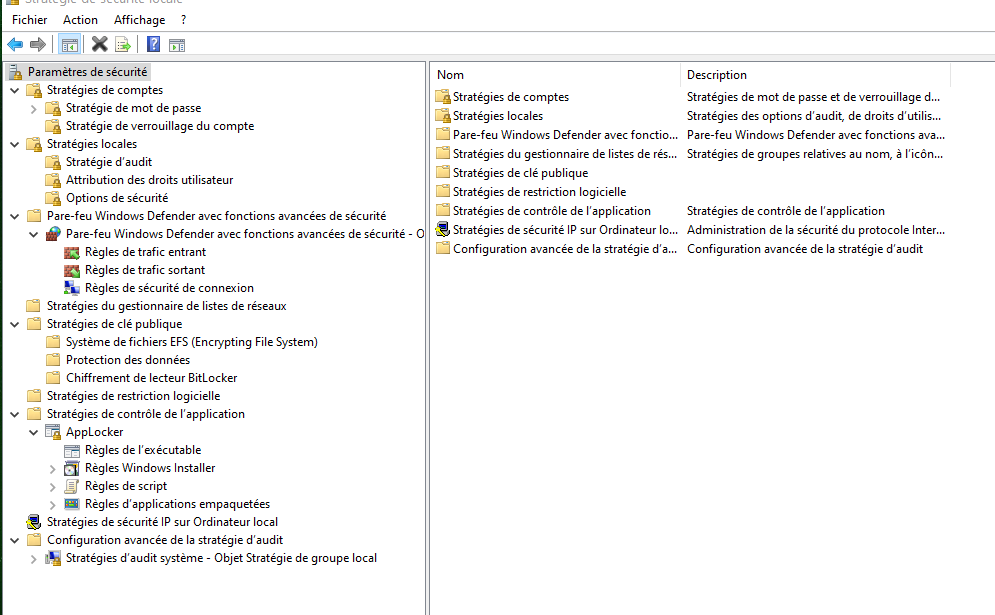Image resolution: width=995 pixels, height=615 pixels.
Task: Expand Règles Windows Installer node
Action: click(53, 468)
